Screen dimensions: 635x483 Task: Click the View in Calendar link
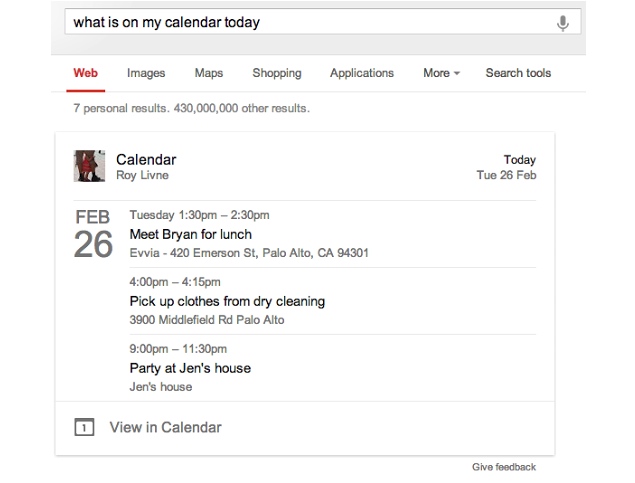165,427
